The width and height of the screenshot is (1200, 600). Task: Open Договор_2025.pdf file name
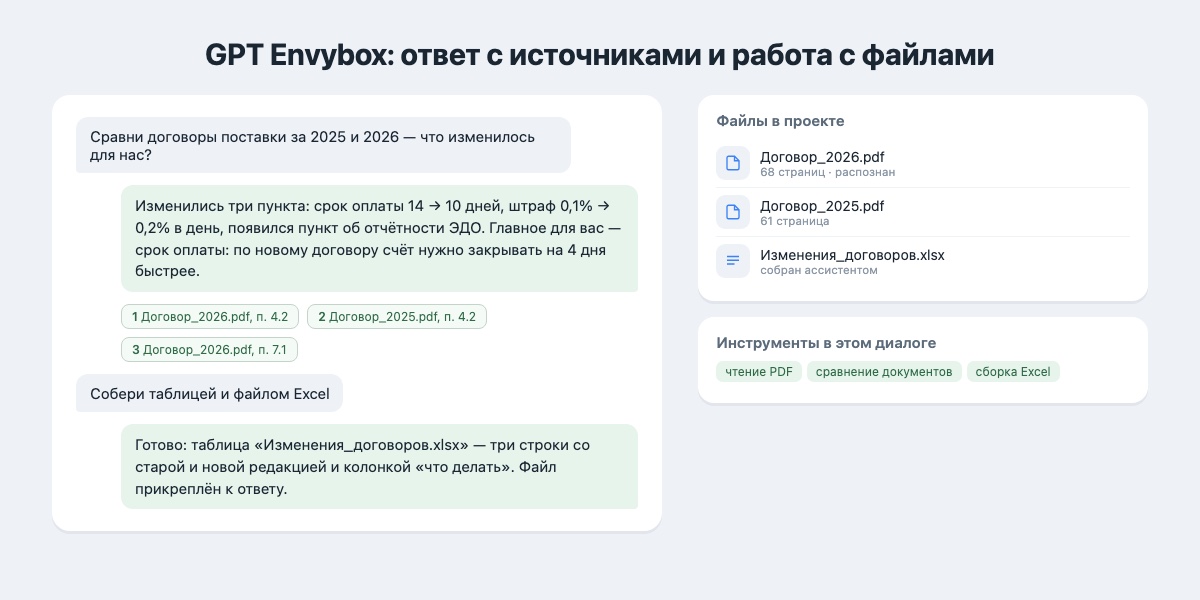point(822,206)
